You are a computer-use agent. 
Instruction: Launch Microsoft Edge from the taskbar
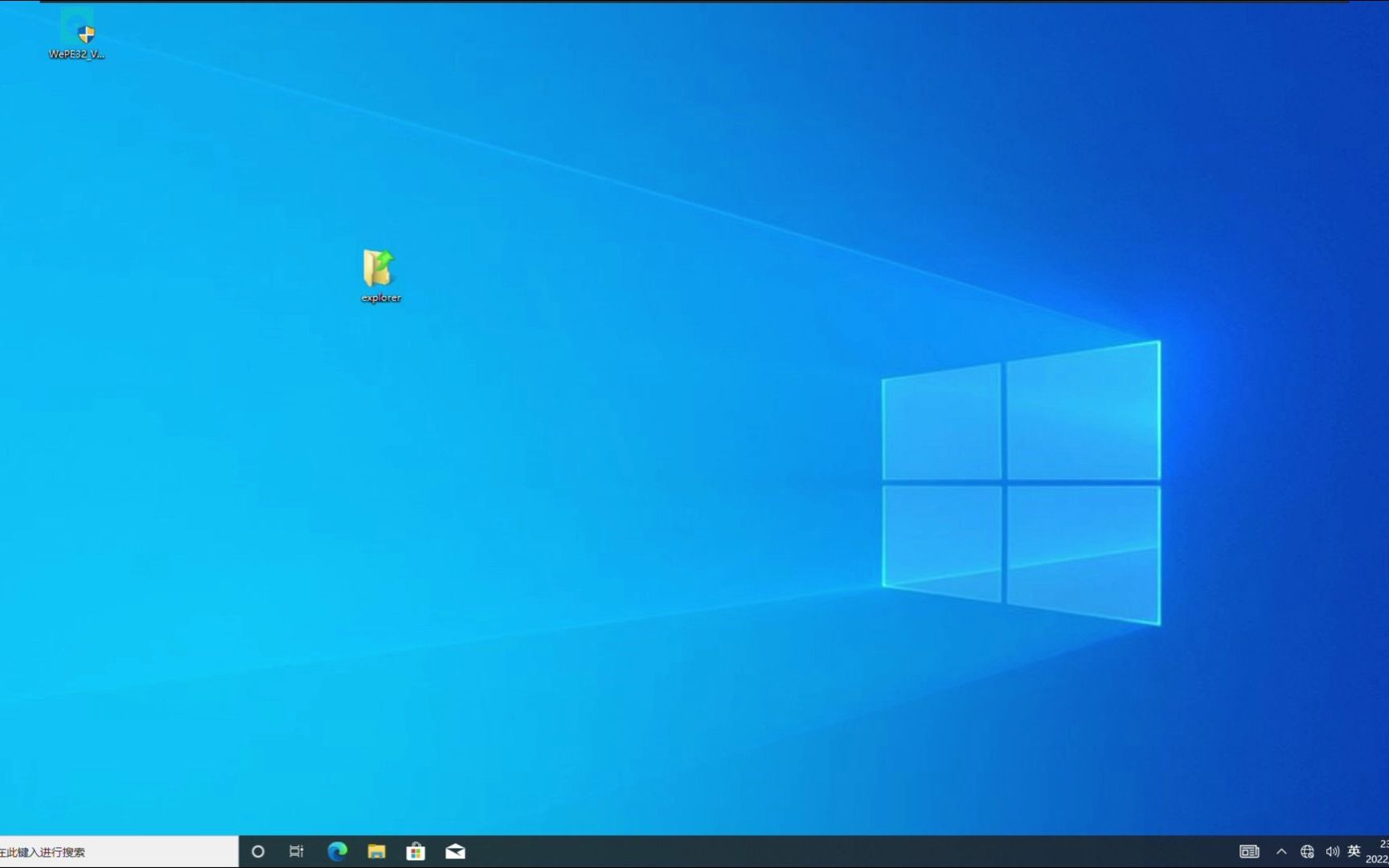click(x=337, y=852)
